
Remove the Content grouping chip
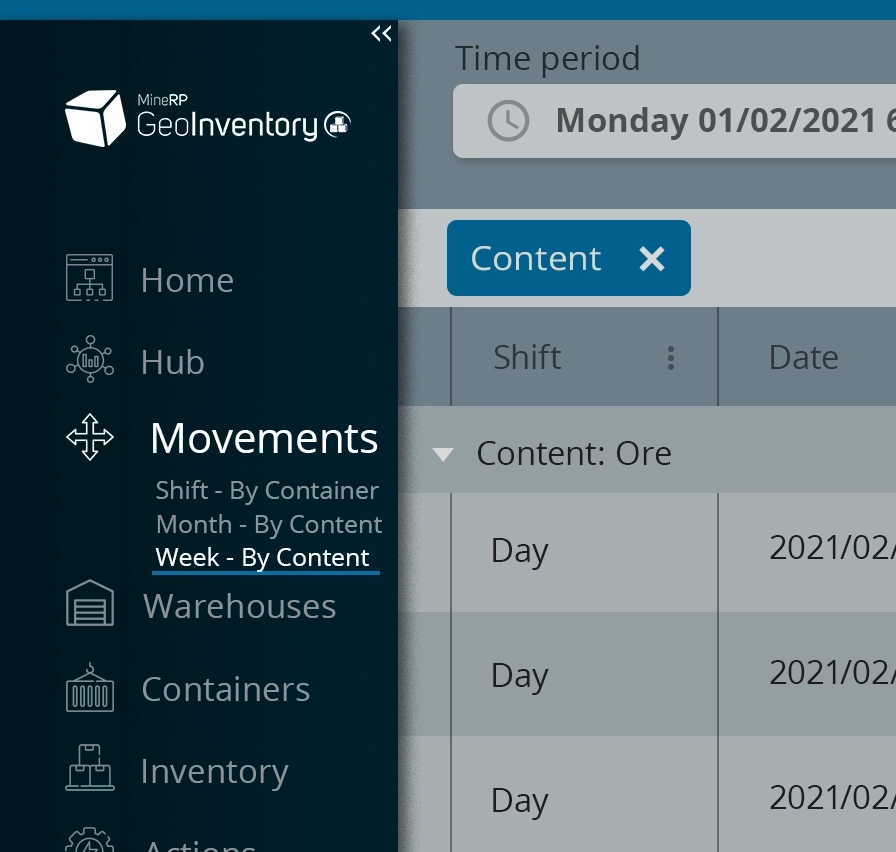click(652, 259)
